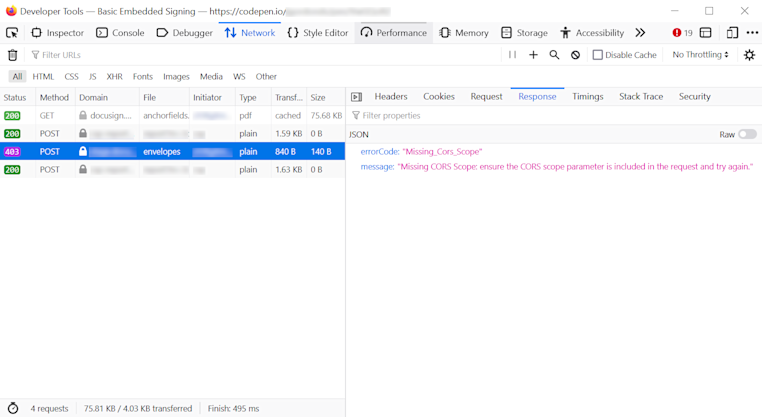Open the Inspector panel
This screenshot has height=417, width=762.
click(57, 33)
